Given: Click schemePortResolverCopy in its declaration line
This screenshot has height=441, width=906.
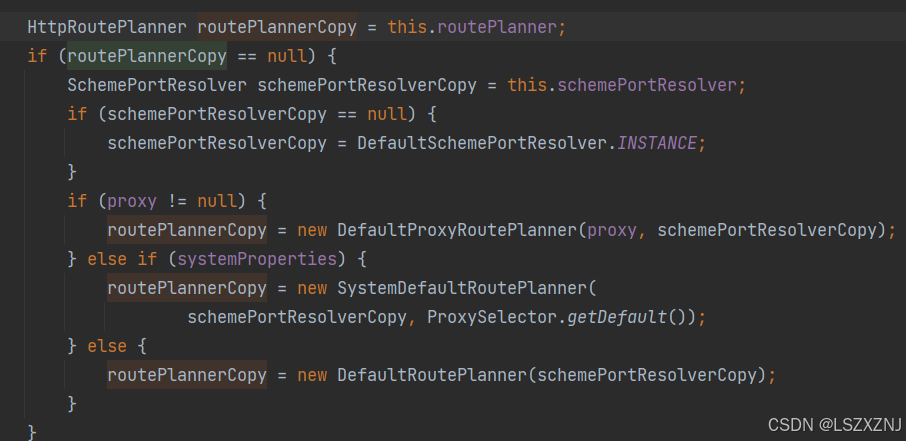Looking at the screenshot, I should (x=367, y=85).
